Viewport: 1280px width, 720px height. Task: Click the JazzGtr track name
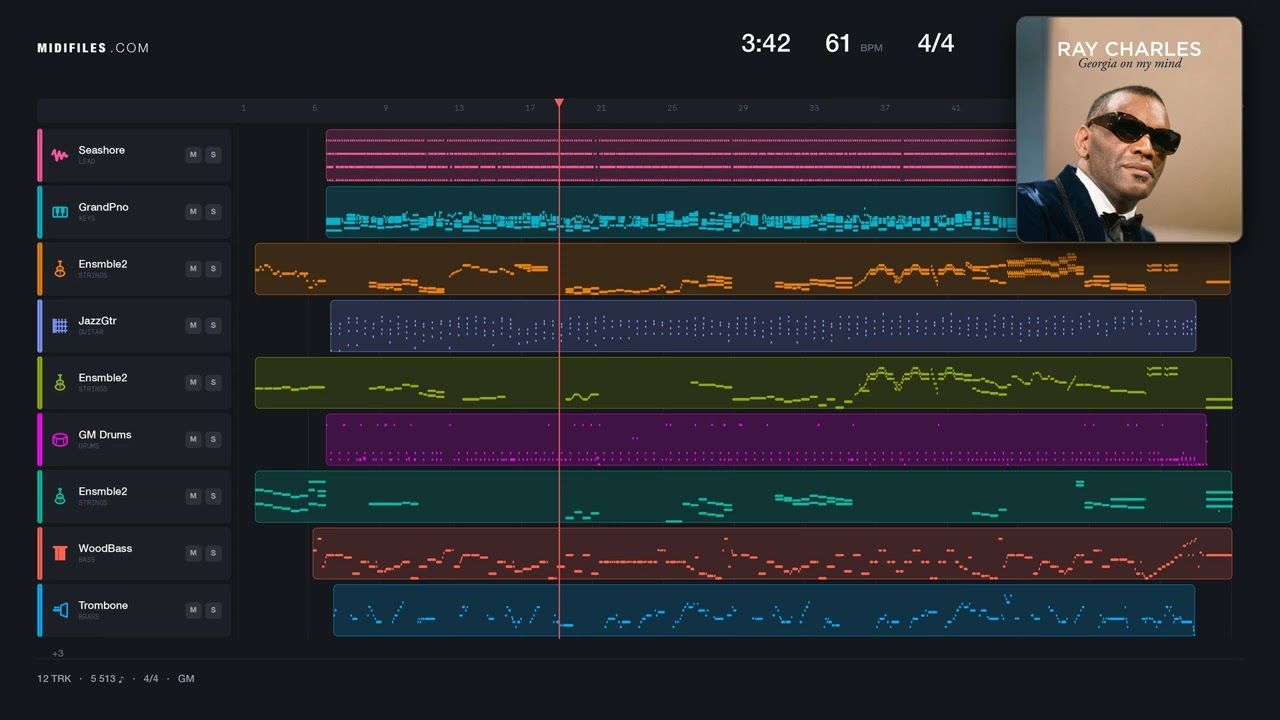98,321
